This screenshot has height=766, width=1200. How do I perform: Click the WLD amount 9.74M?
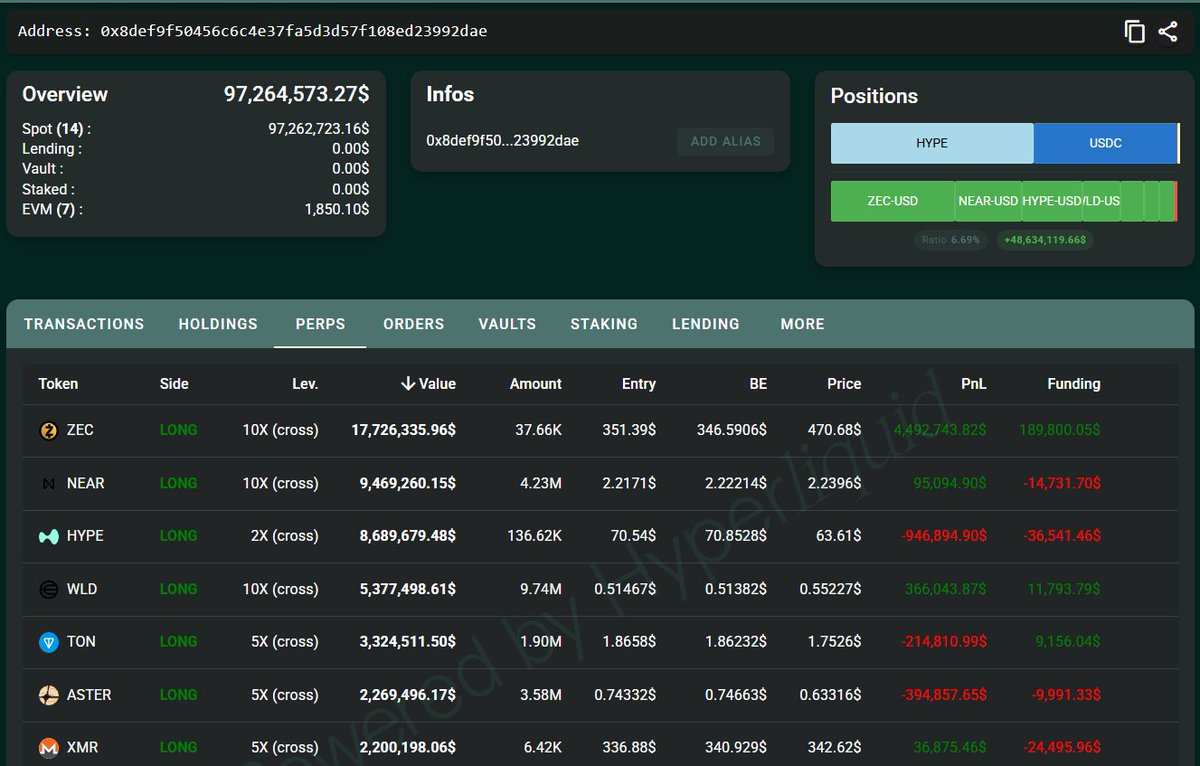pyautogui.click(x=541, y=589)
